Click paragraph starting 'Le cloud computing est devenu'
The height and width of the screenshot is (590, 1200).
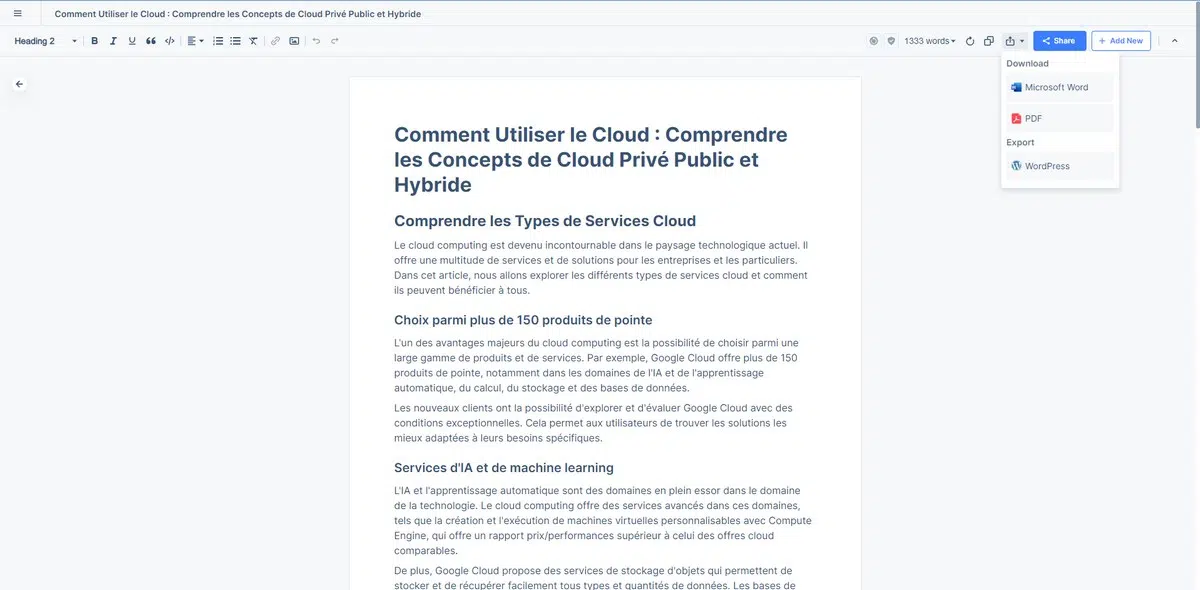click(x=601, y=268)
